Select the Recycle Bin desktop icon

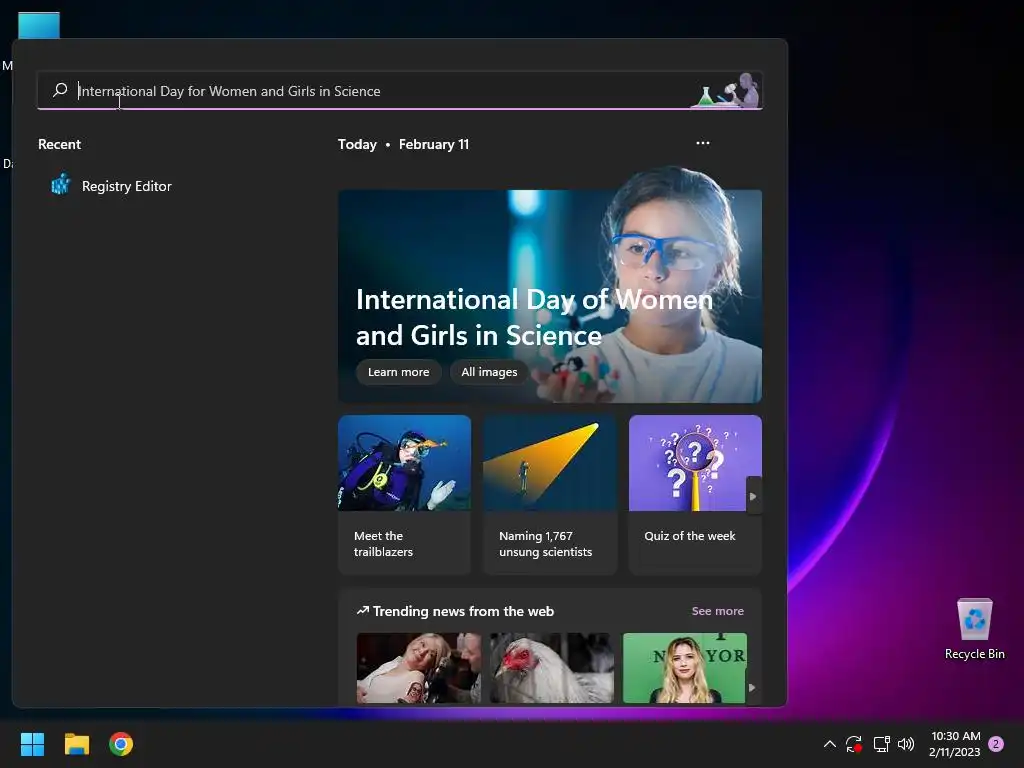[974, 629]
